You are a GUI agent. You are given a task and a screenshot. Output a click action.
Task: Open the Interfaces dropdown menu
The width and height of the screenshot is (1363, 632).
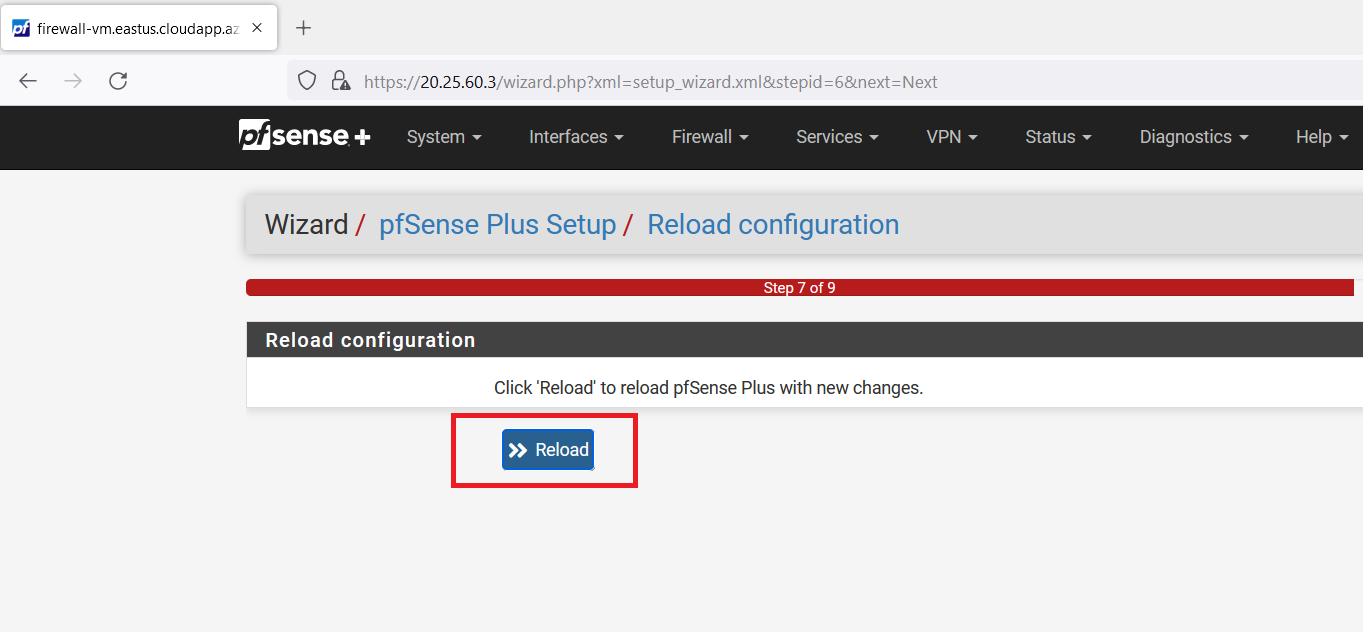576,137
